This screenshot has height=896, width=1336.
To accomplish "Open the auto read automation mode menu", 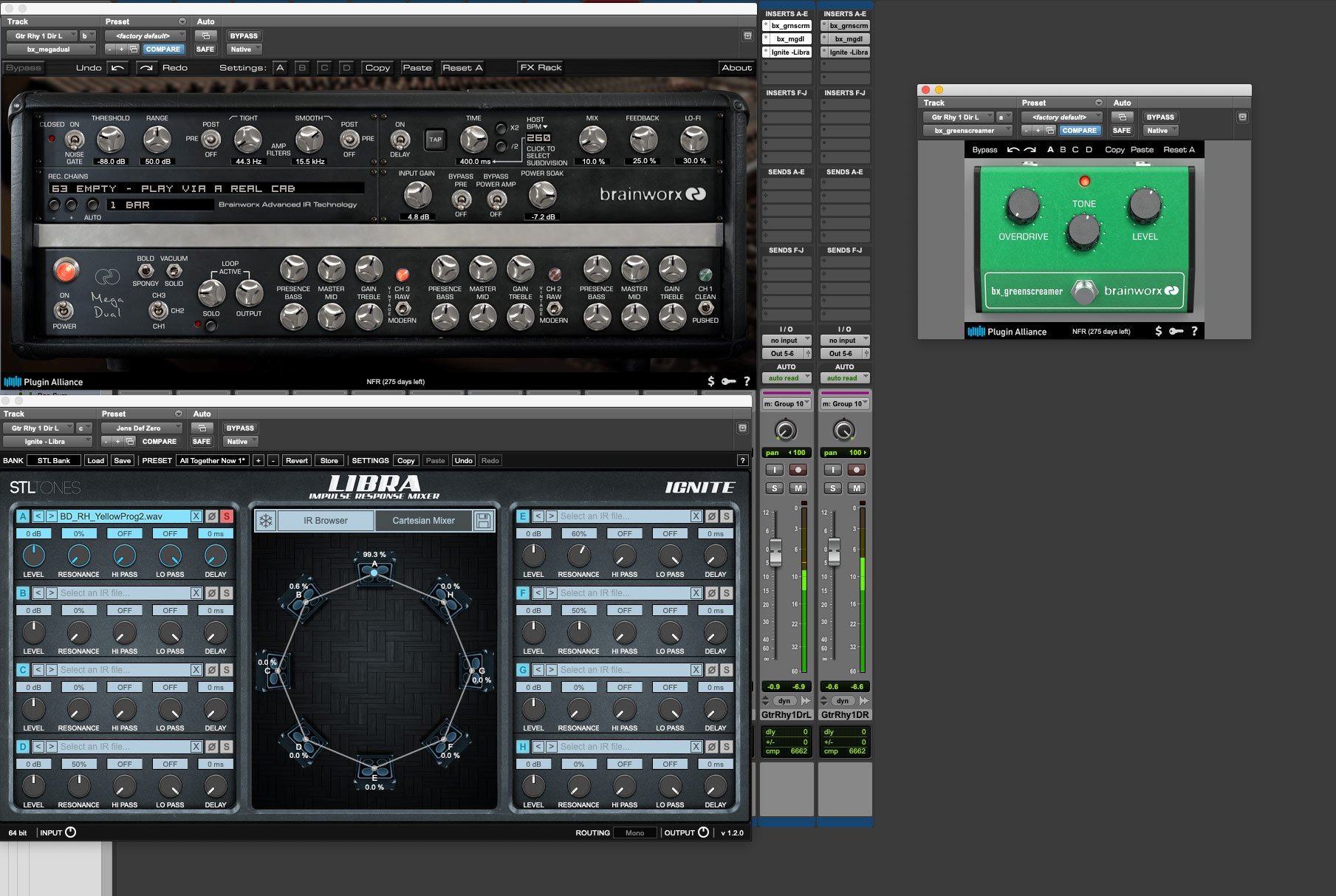I will [786, 378].
